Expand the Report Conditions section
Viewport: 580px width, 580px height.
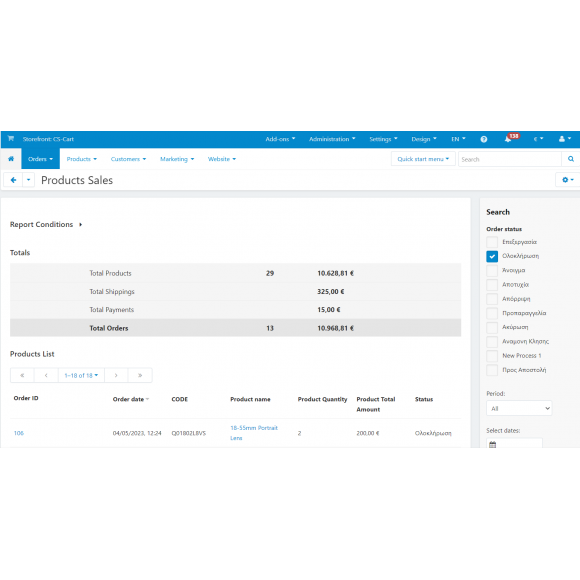(x=46, y=225)
